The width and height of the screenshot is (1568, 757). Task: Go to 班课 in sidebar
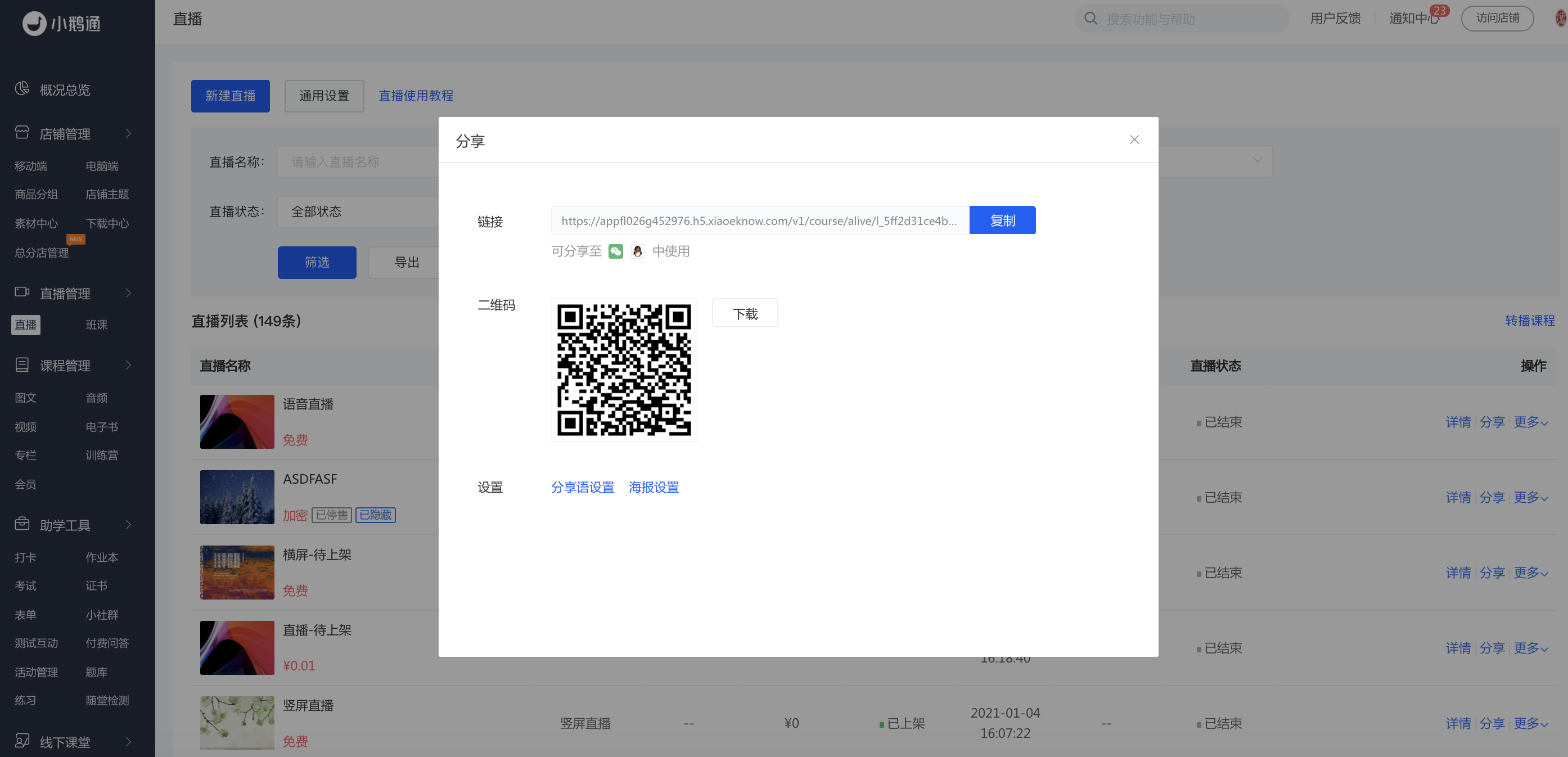tap(97, 325)
